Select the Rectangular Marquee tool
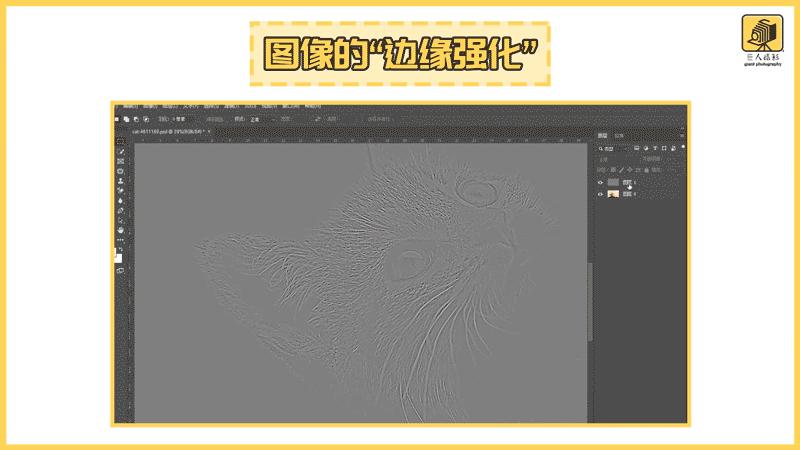Image resolution: width=800 pixels, height=450 pixels. [x=120, y=141]
